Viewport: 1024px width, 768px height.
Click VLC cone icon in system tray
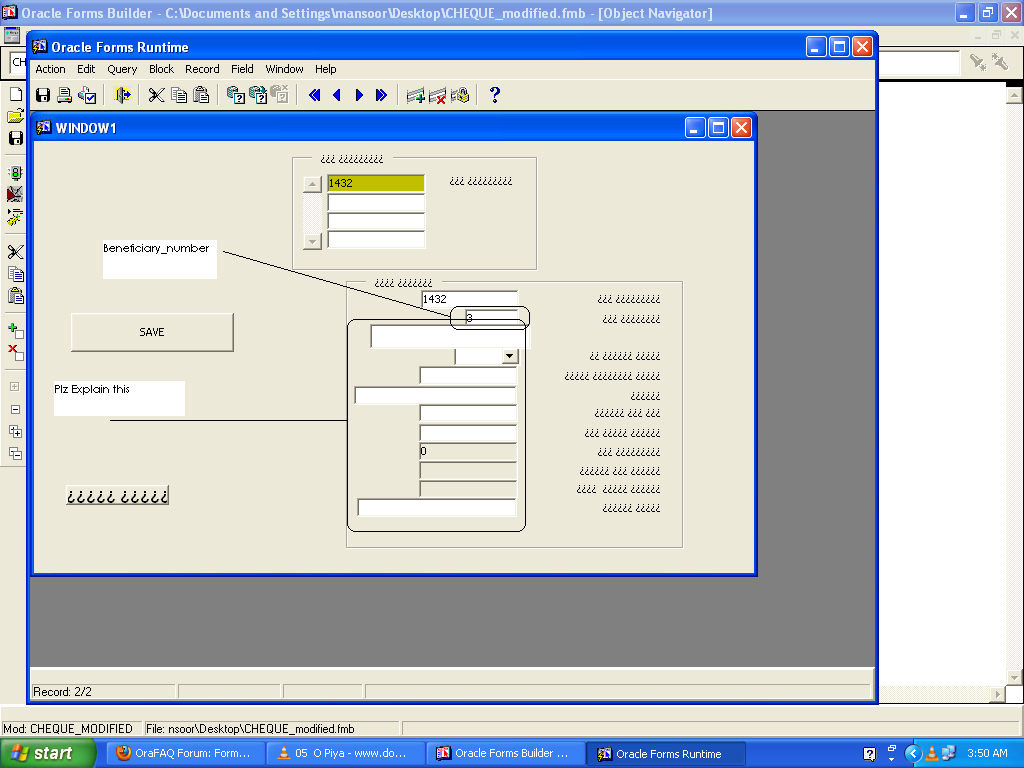point(932,754)
